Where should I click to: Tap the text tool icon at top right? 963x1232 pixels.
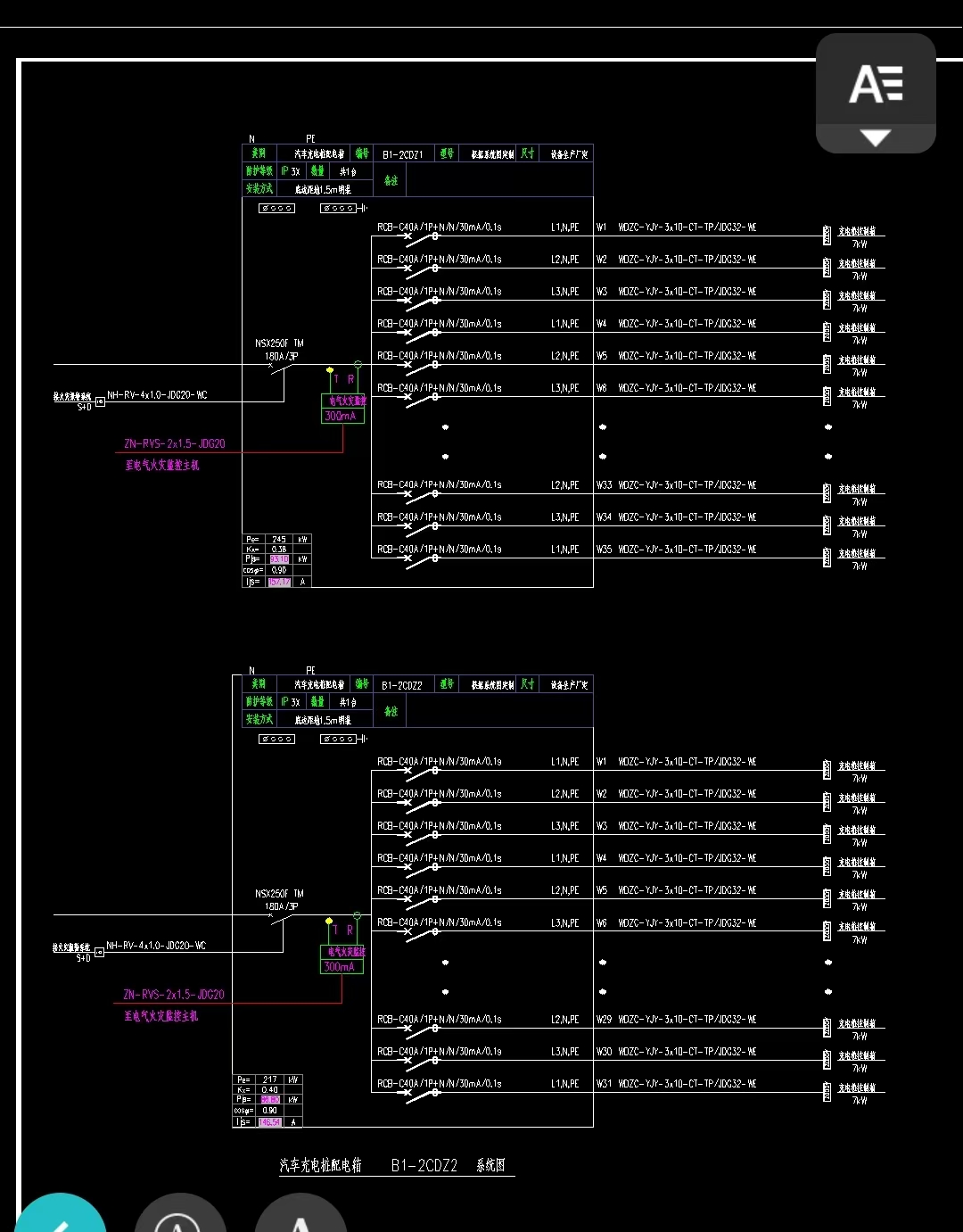click(x=876, y=84)
